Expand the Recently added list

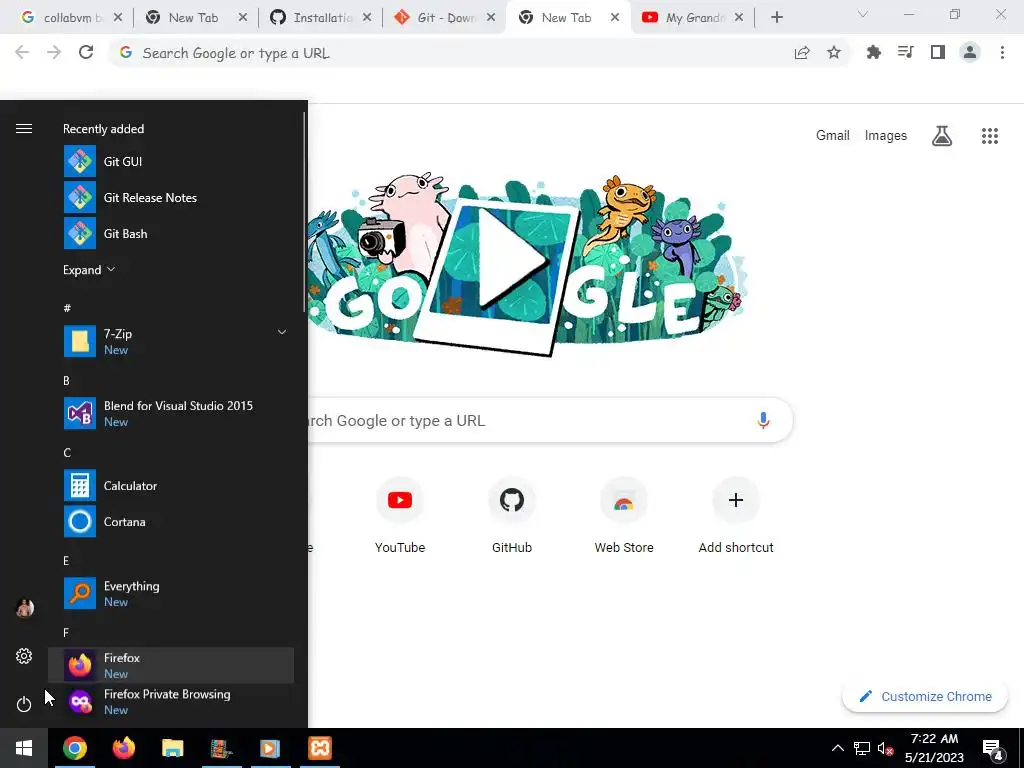tap(89, 270)
